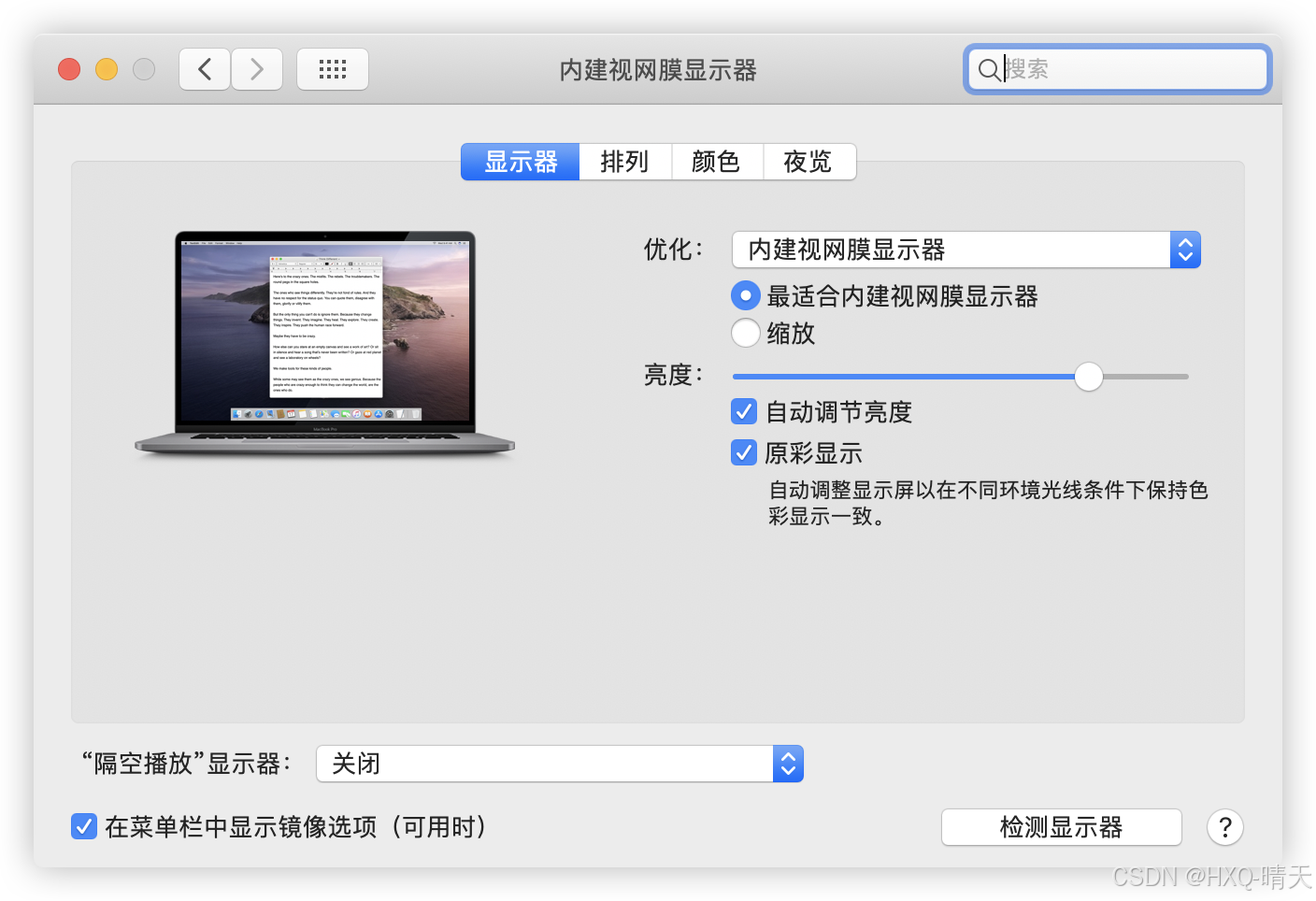Screen dimensions: 1316x901
Task: Click the 亮度 label text
Action: (x=673, y=376)
